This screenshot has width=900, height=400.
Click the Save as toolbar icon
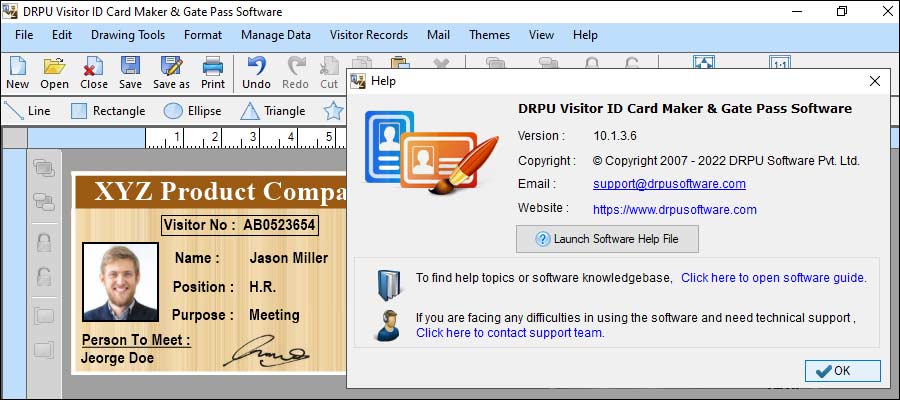pyautogui.click(x=171, y=72)
